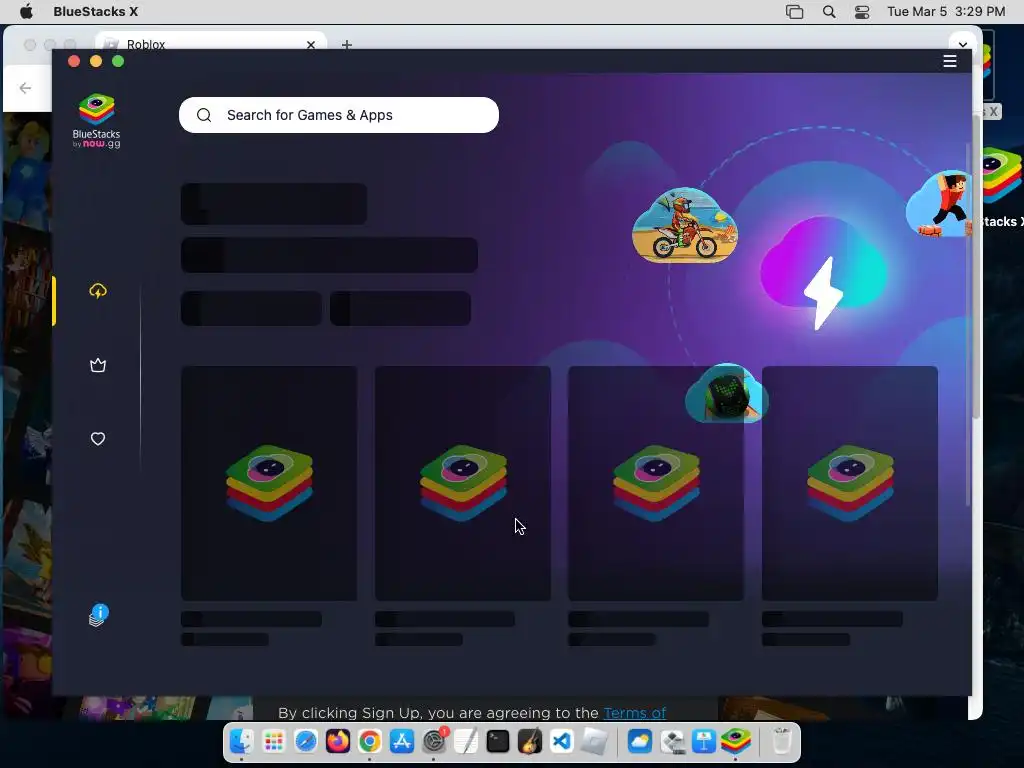The width and height of the screenshot is (1024, 768).
Task: Click the date and time in menu bar
Action: coord(946,12)
